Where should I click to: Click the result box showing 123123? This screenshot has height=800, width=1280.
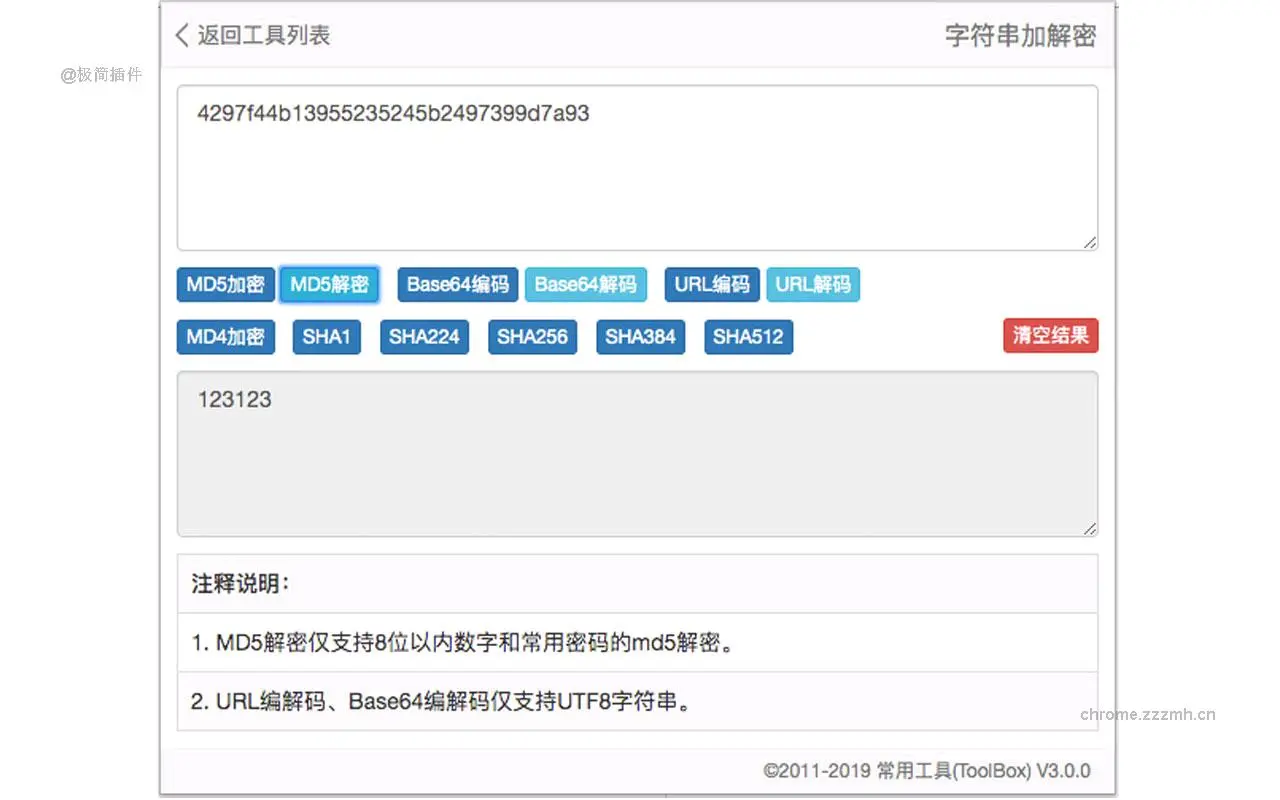pyautogui.click(x=638, y=455)
